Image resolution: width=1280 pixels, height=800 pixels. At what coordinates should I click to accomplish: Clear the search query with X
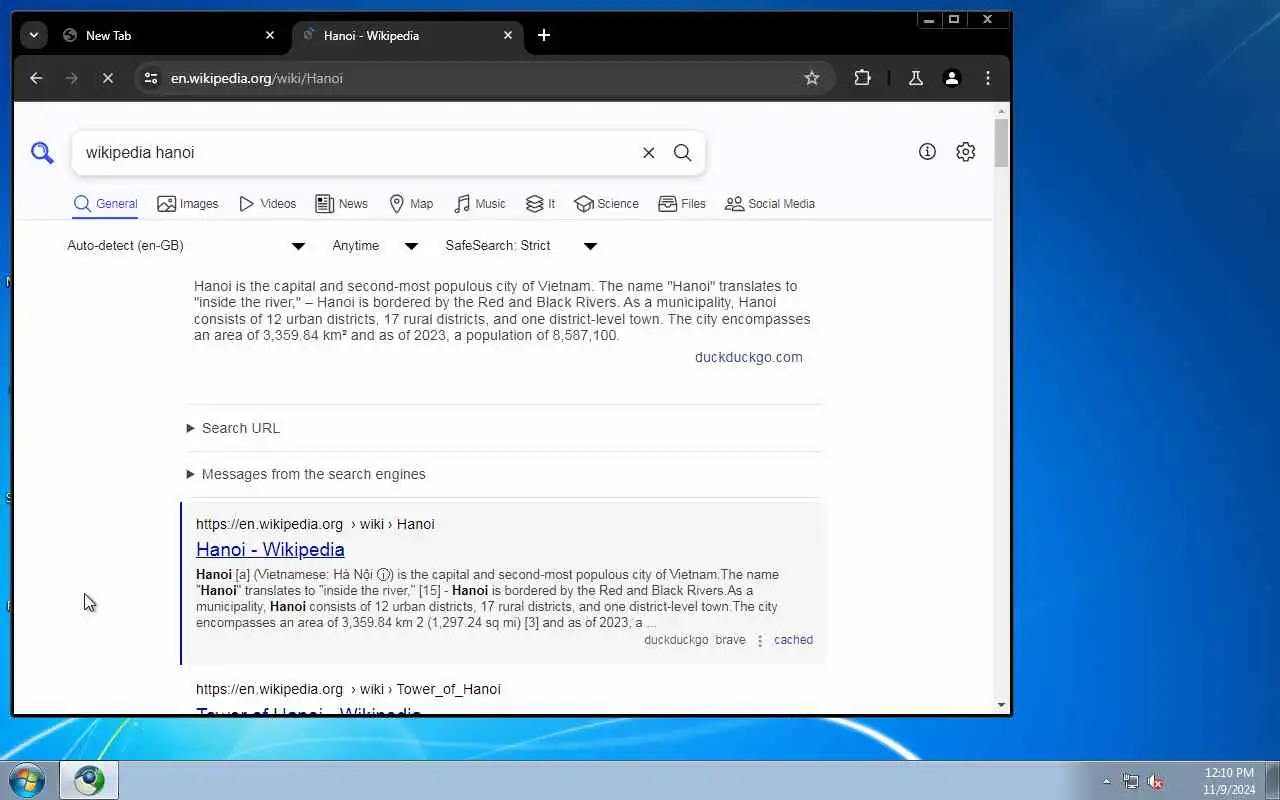click(x=648, y=153)
